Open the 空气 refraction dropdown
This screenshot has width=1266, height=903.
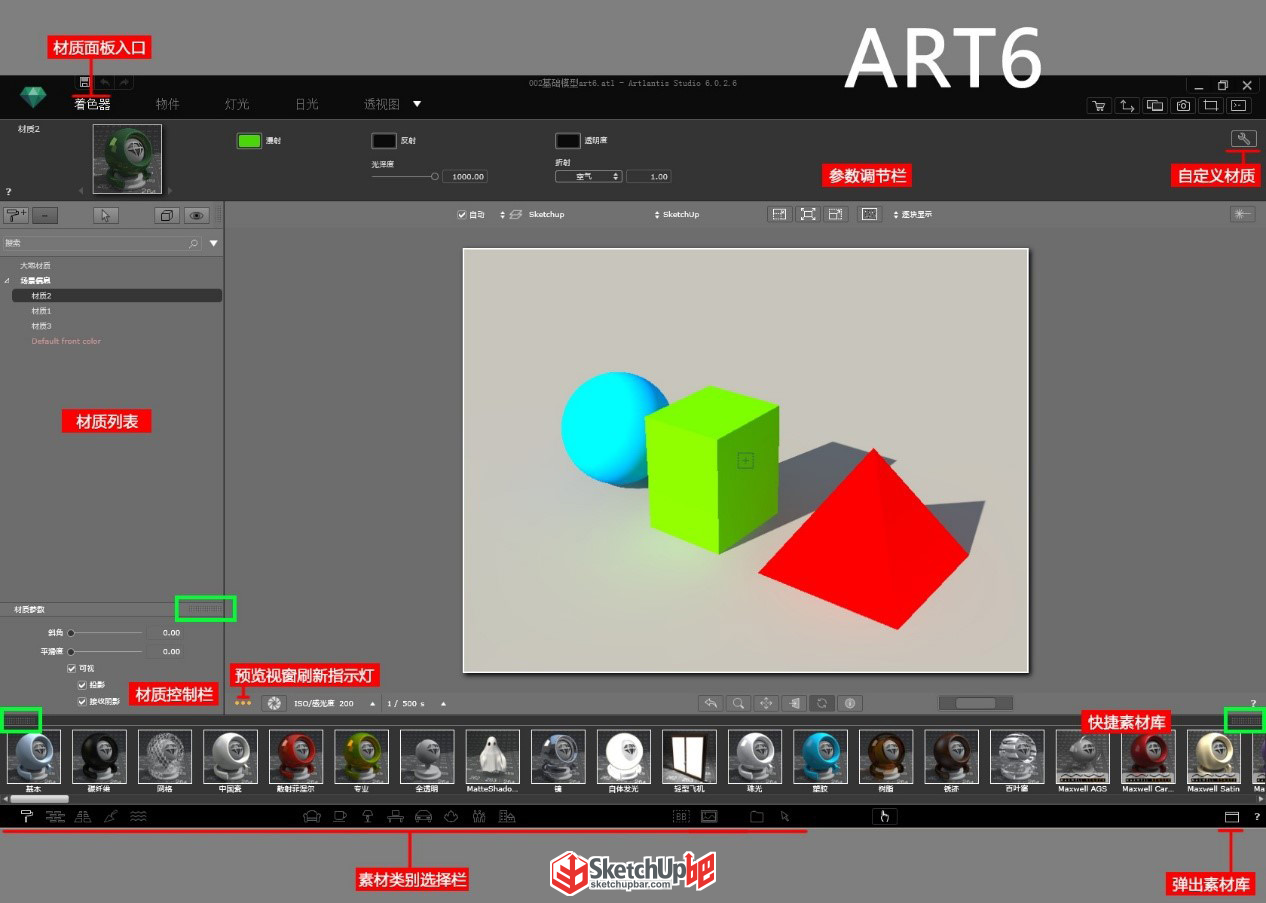(x=589, y=176)
